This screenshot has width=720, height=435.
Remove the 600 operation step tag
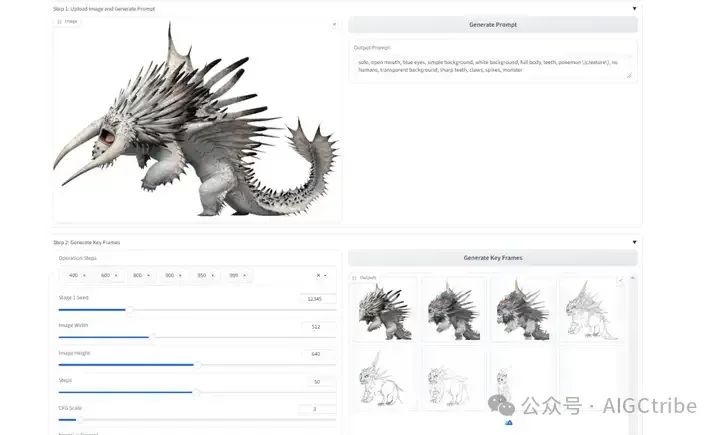pyautogui.click(x=116, y=276)
